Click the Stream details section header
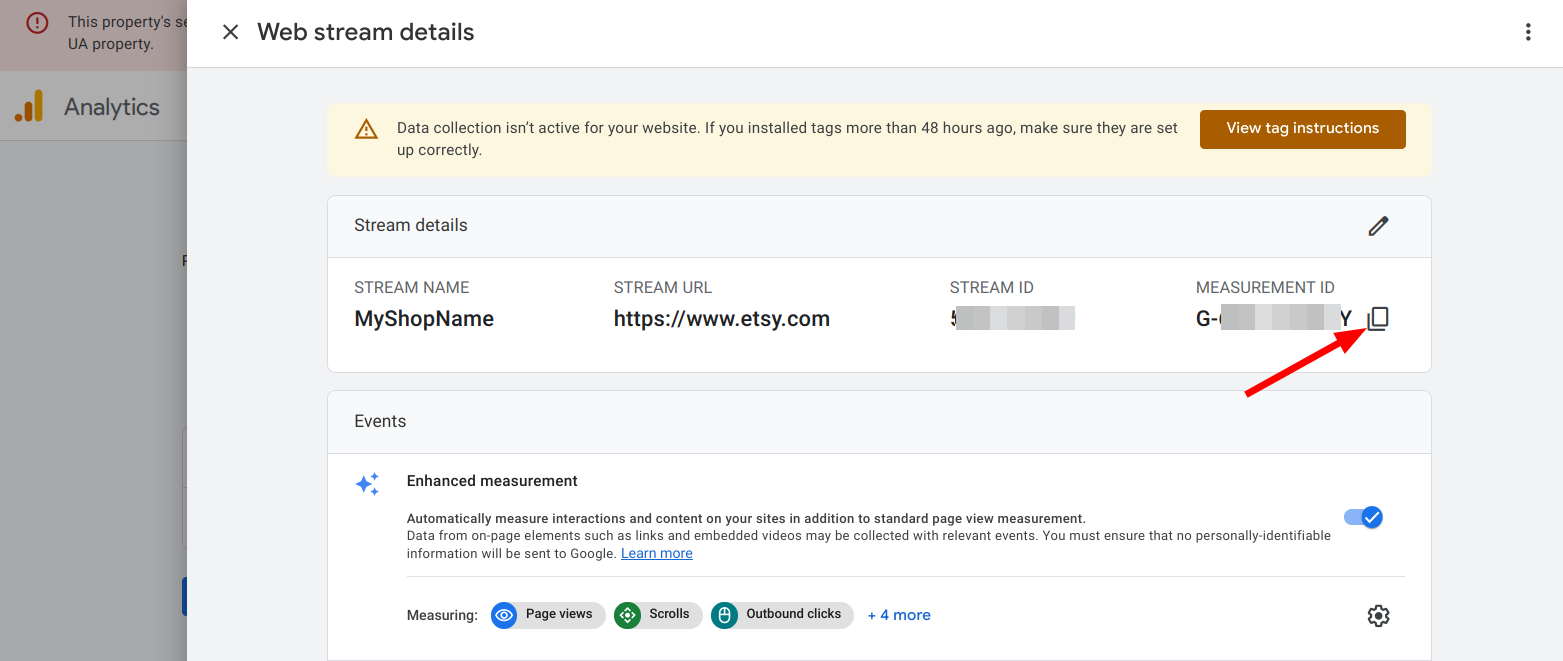Viewport: 1563px width, 661px height. click(x=410, y=224)
